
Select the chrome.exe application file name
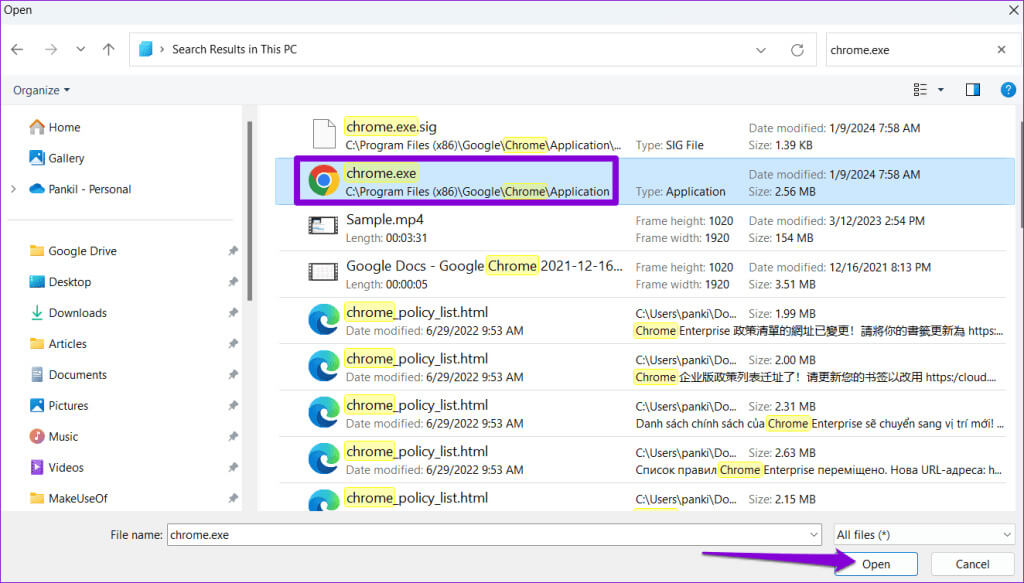click(x=381, y=173)
